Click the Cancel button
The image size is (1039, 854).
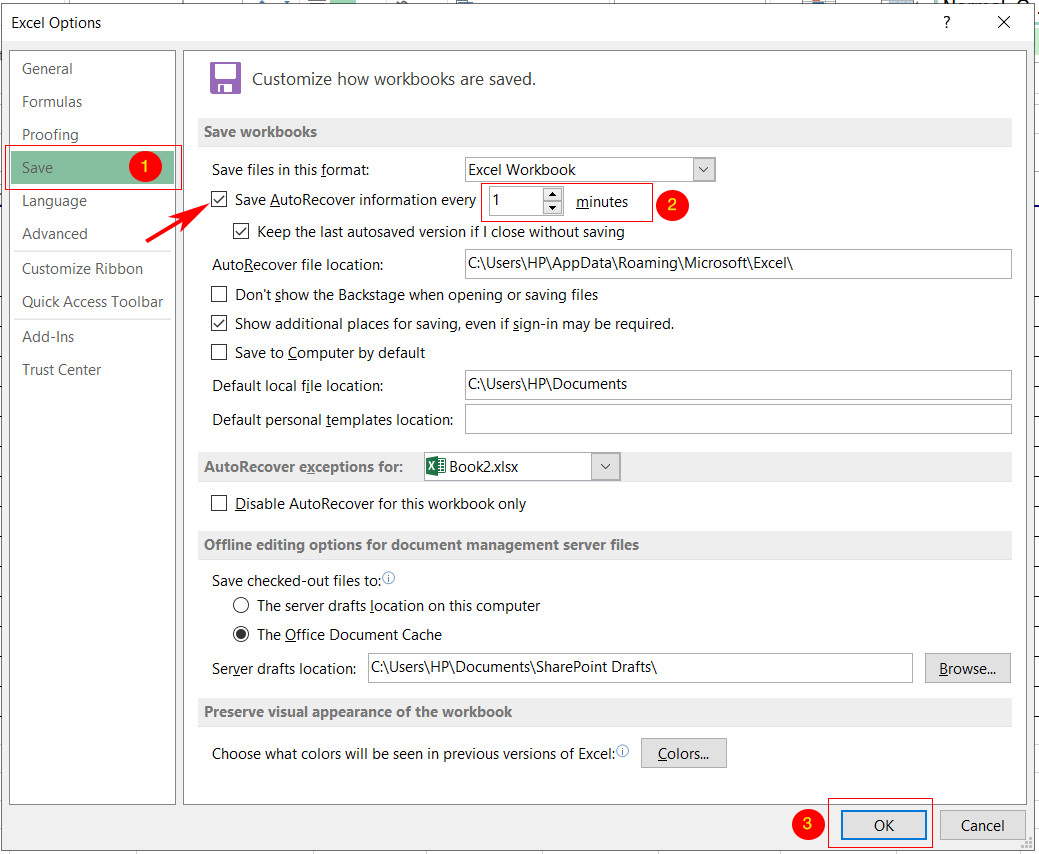tap(982, 825)
